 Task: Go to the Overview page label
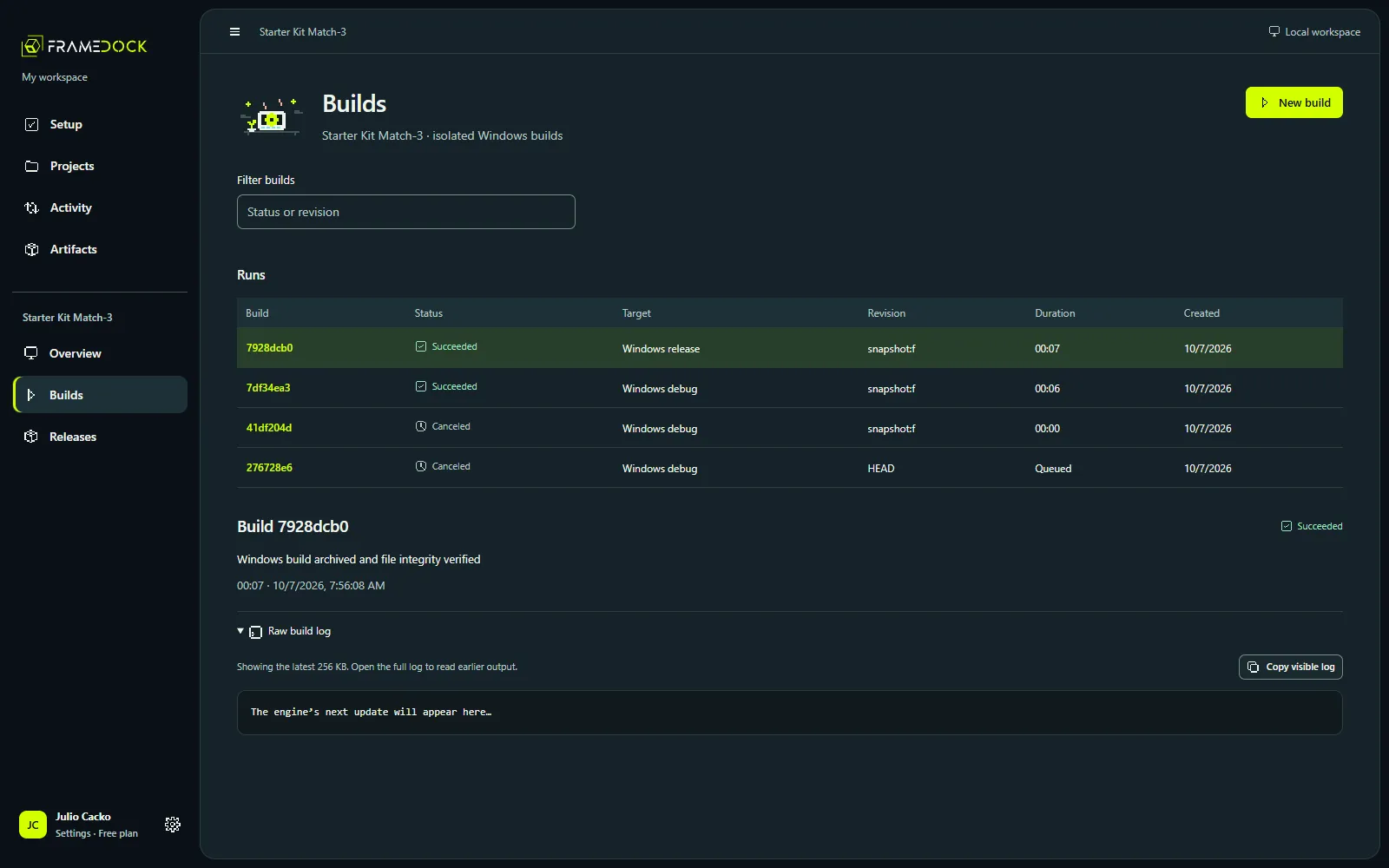coord(76,353)
